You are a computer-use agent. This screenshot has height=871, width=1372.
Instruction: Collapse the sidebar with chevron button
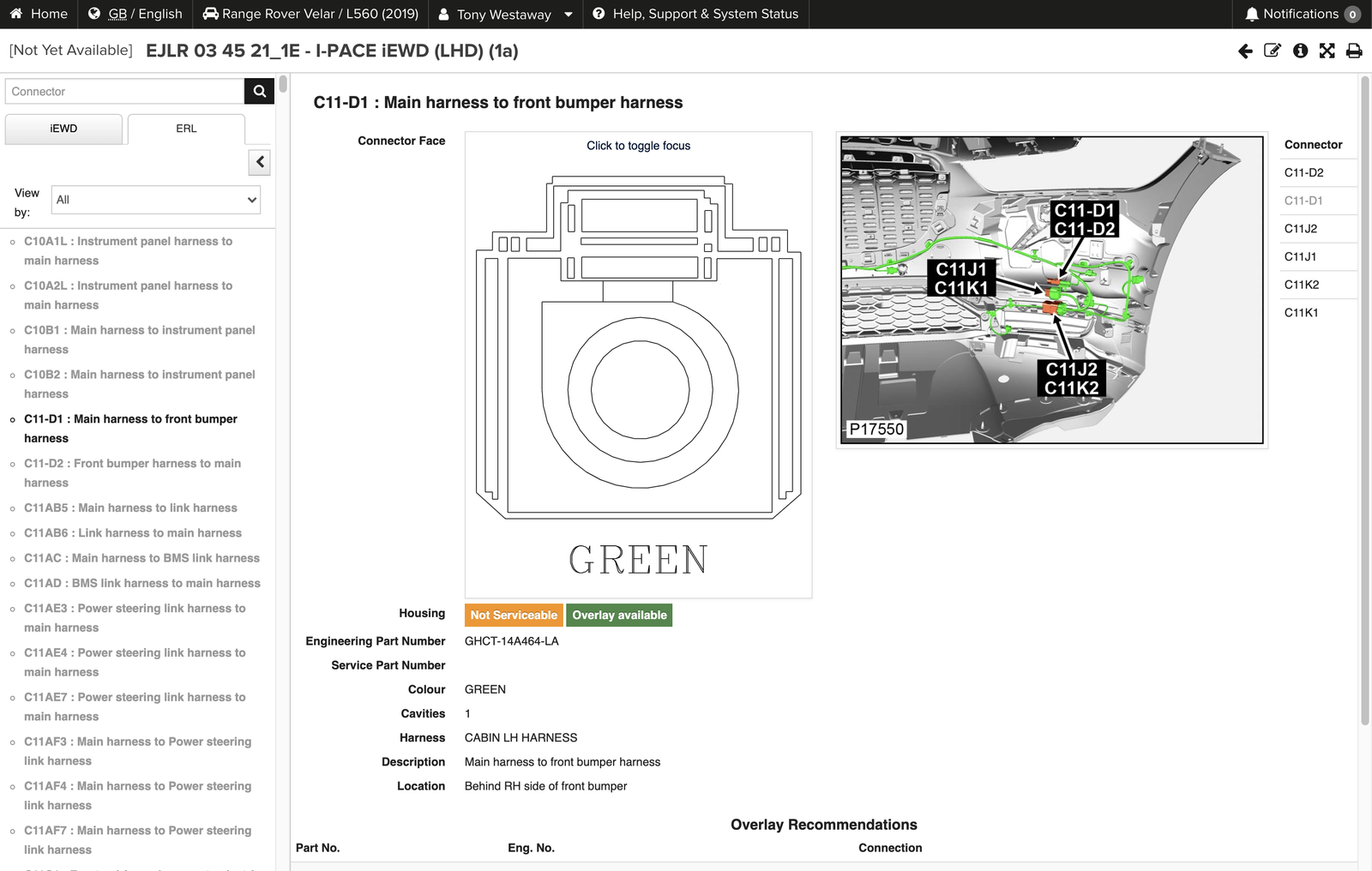(x=260, y=162)
